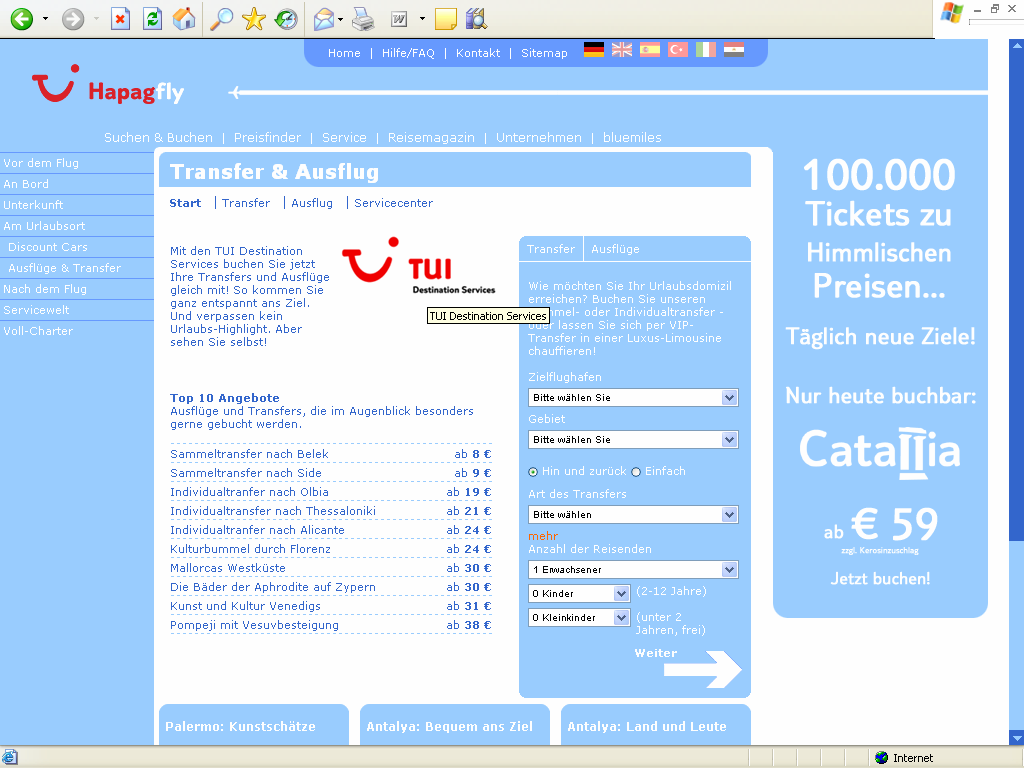Open Back button history dropdown arrow
1024x768 pixels.
45,19
